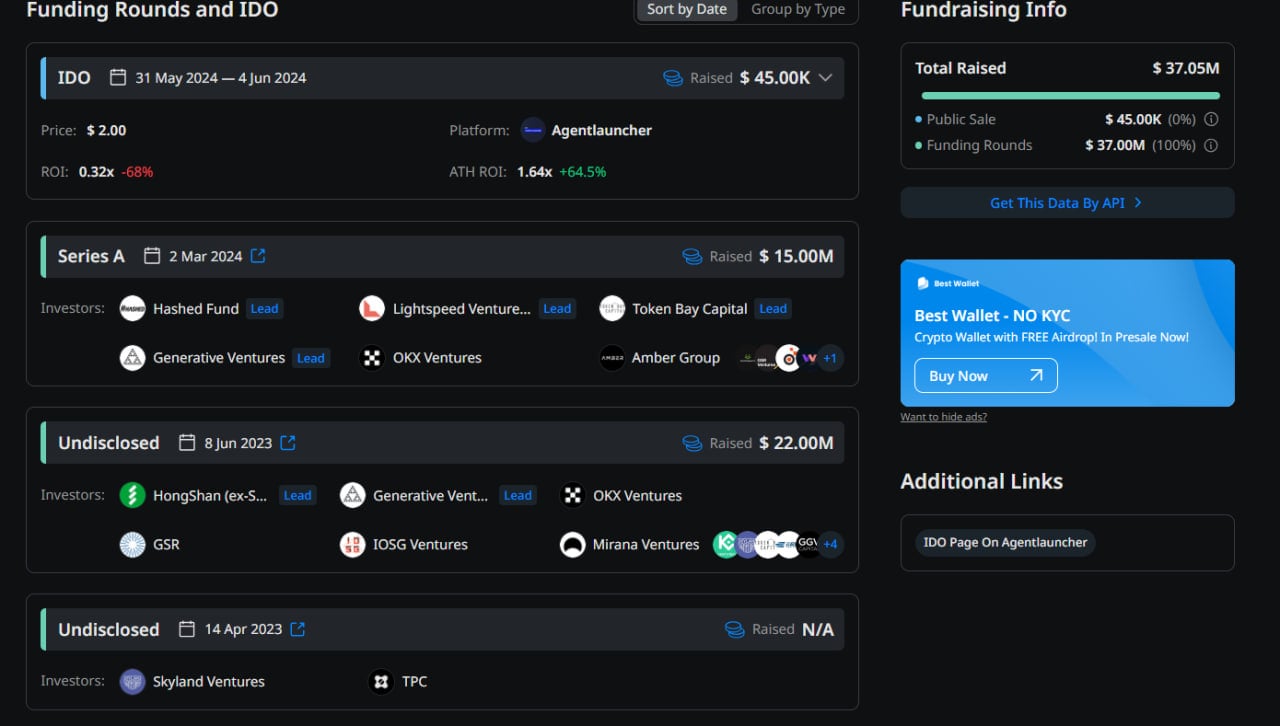Switch to Group by Type view
This screenshot has height=726, width=1280.
point(798,9)
